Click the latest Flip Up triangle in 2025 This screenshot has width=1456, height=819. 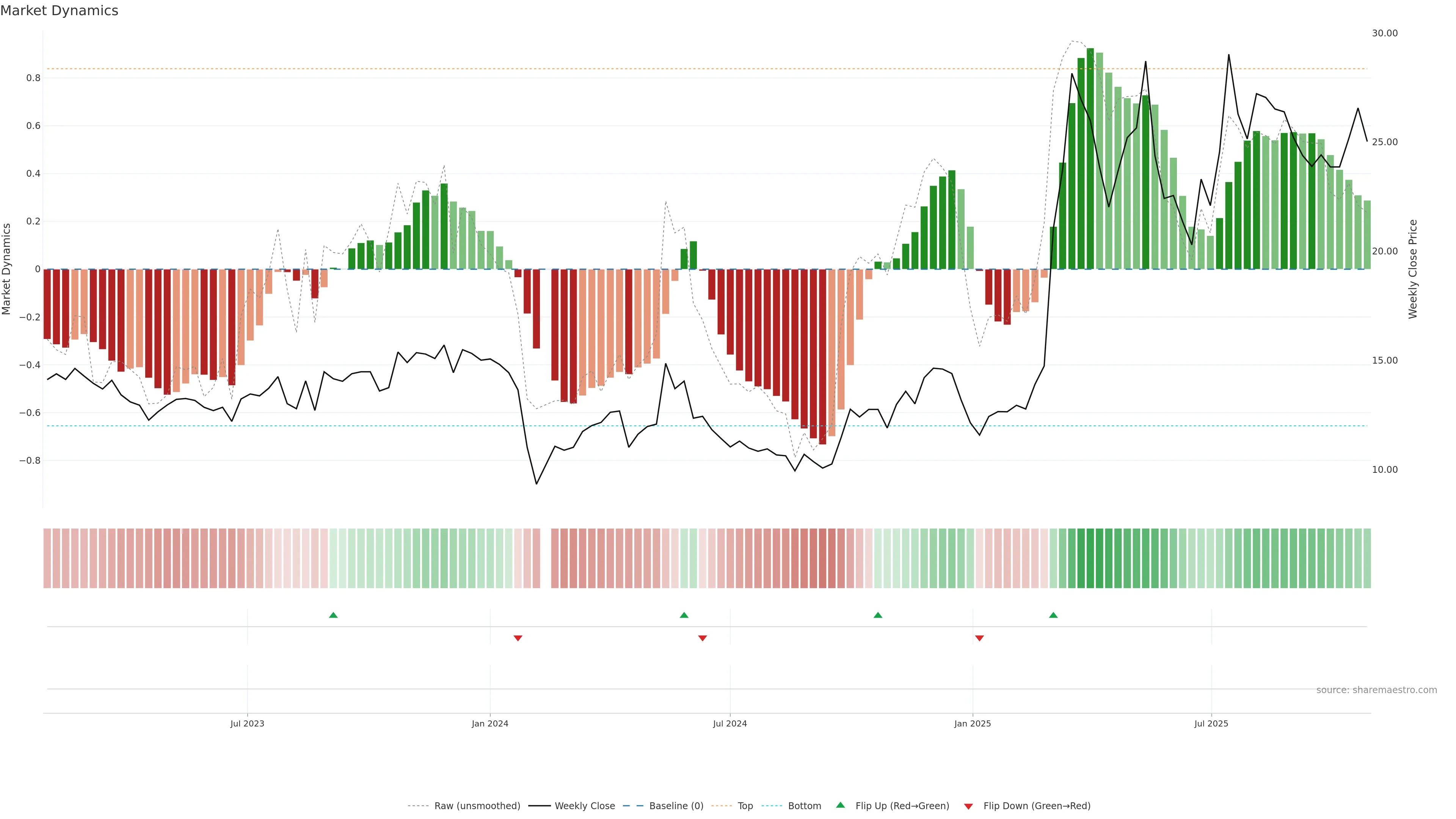pyautogui.click(x=1053, y=615)
